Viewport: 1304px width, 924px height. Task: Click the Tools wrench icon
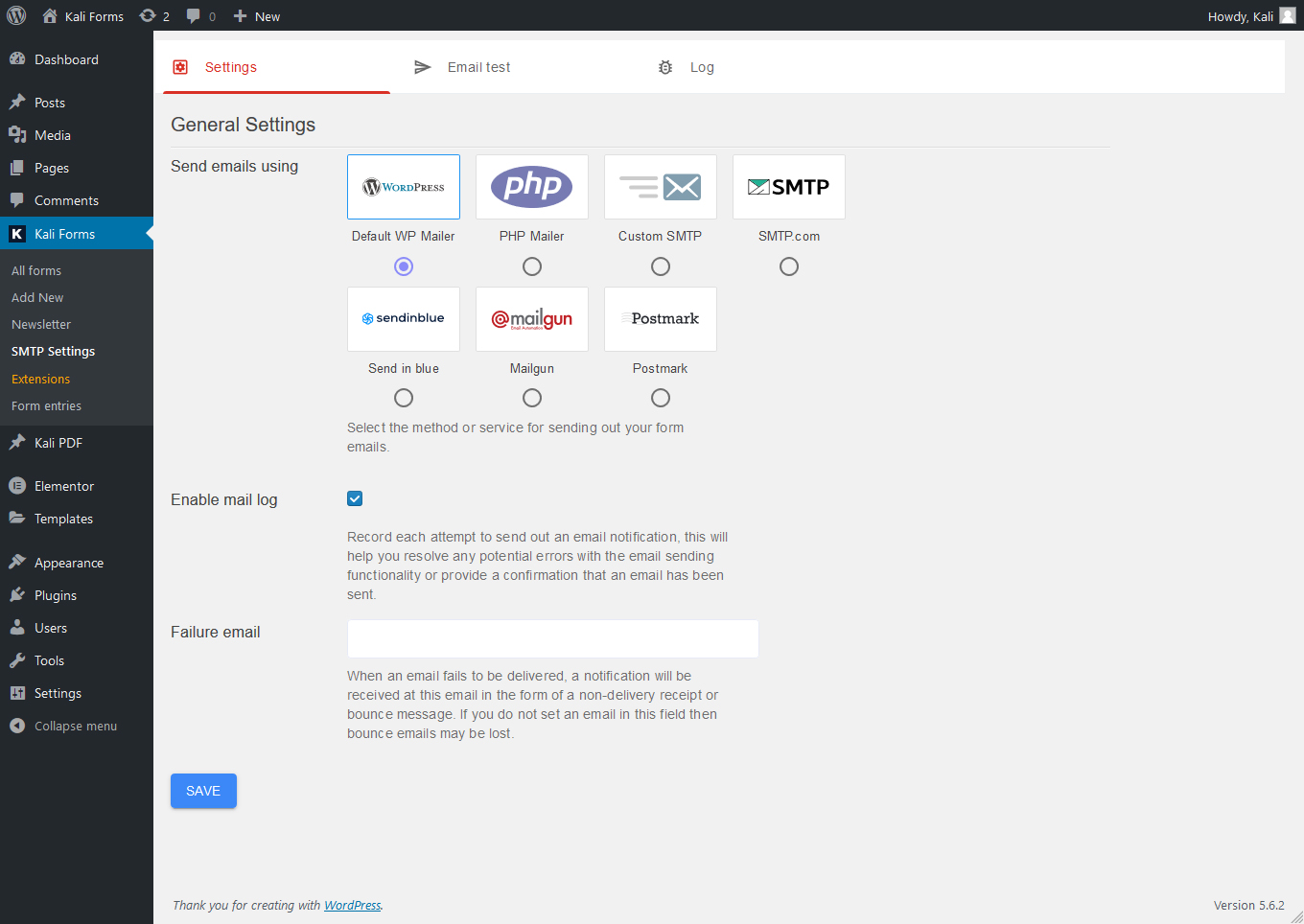(x=17, y=659)
